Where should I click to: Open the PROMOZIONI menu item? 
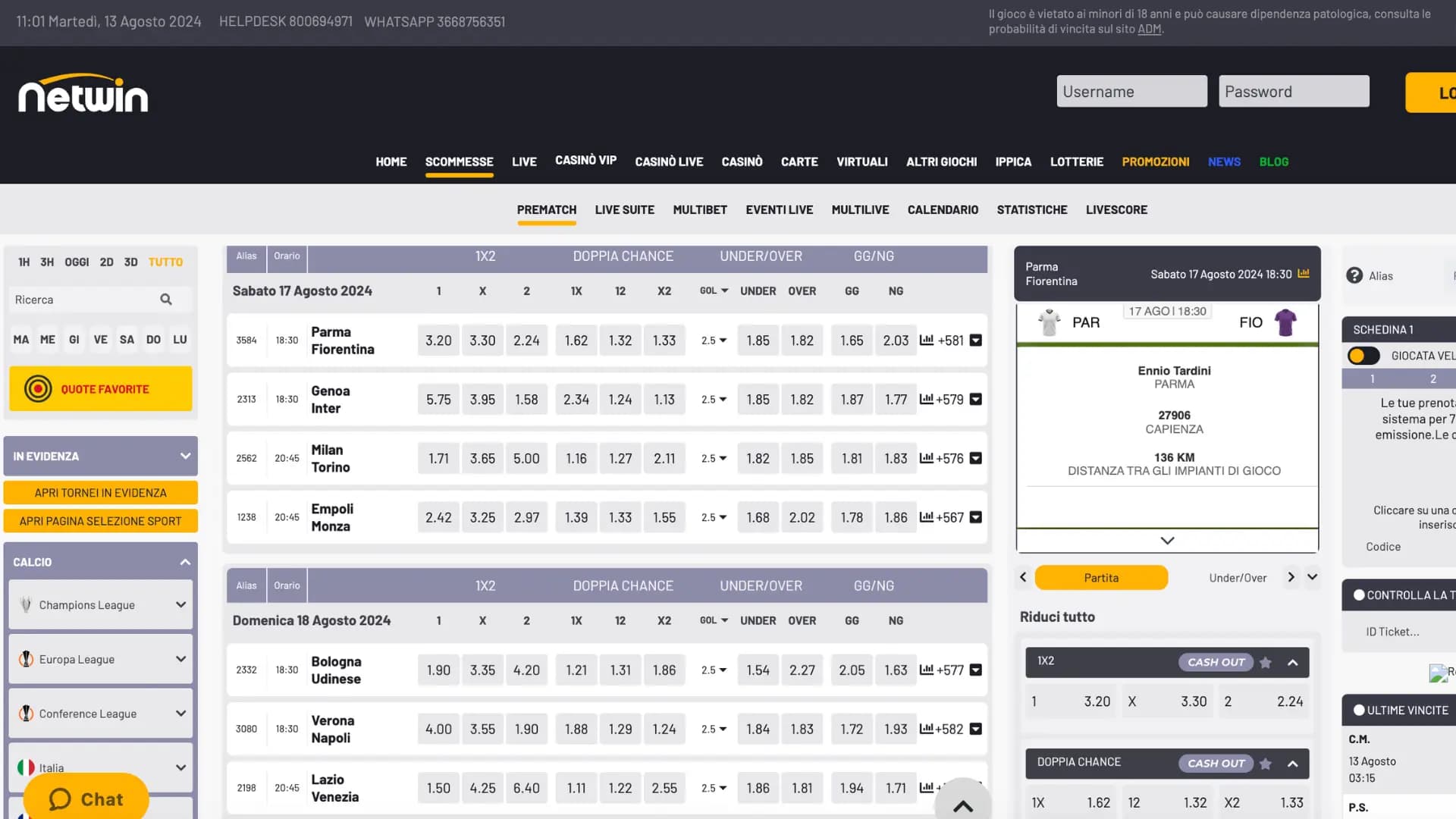pyautogui.click(x=1156, y=162)
